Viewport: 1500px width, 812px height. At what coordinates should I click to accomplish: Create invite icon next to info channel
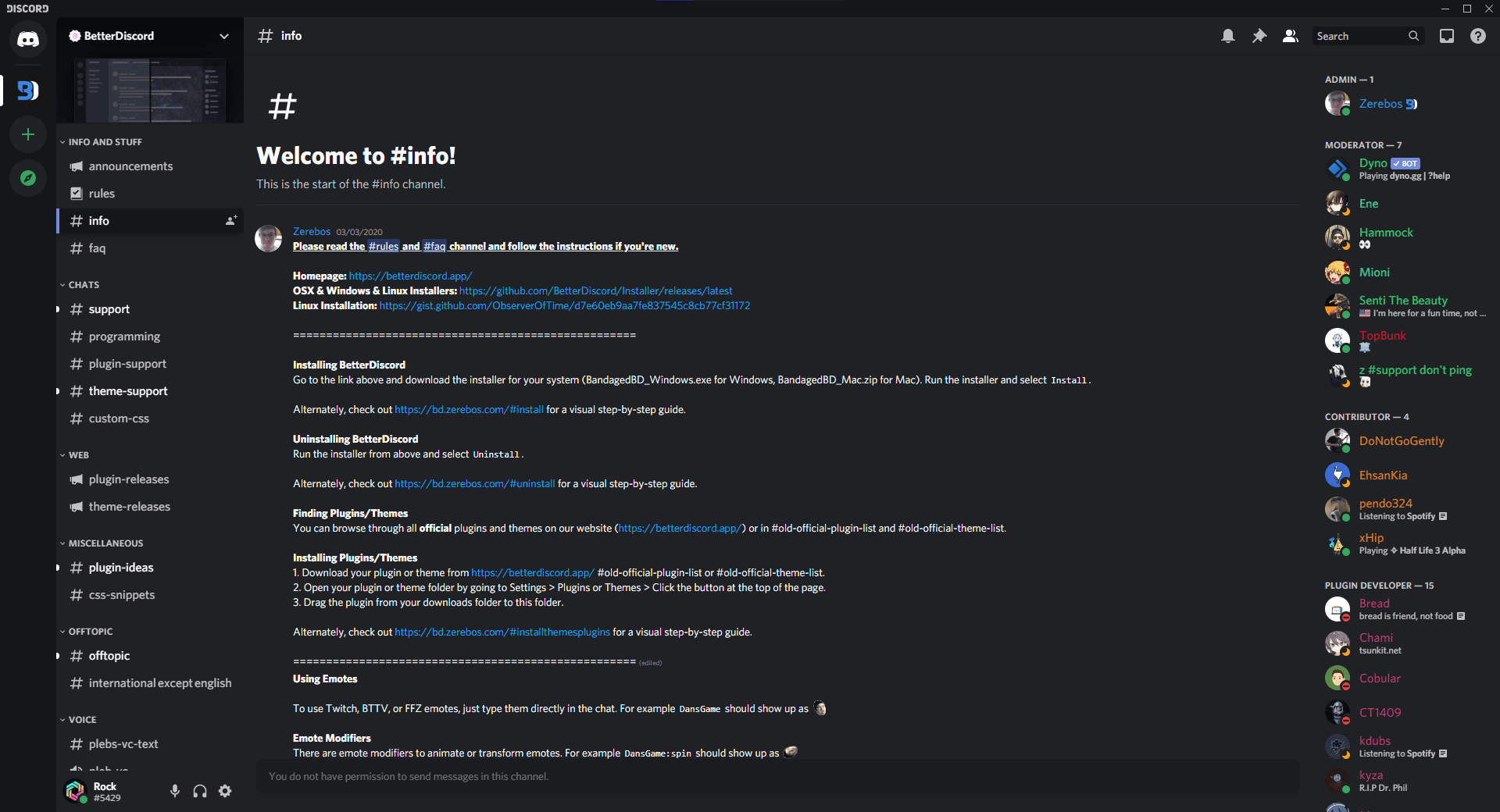click(231, 221)
